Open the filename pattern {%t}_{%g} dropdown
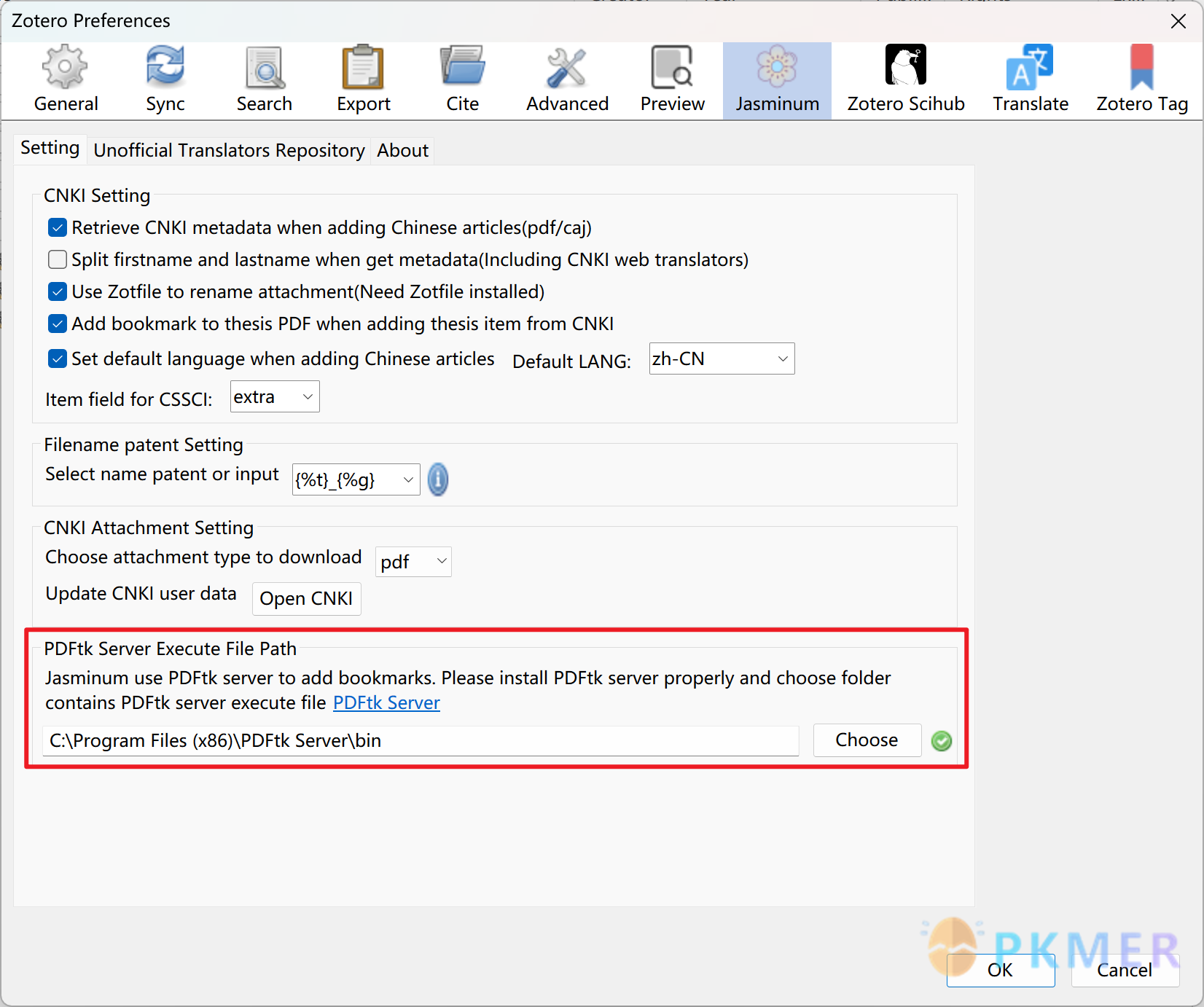The image size is (1204, 1007). coord(356,479)
